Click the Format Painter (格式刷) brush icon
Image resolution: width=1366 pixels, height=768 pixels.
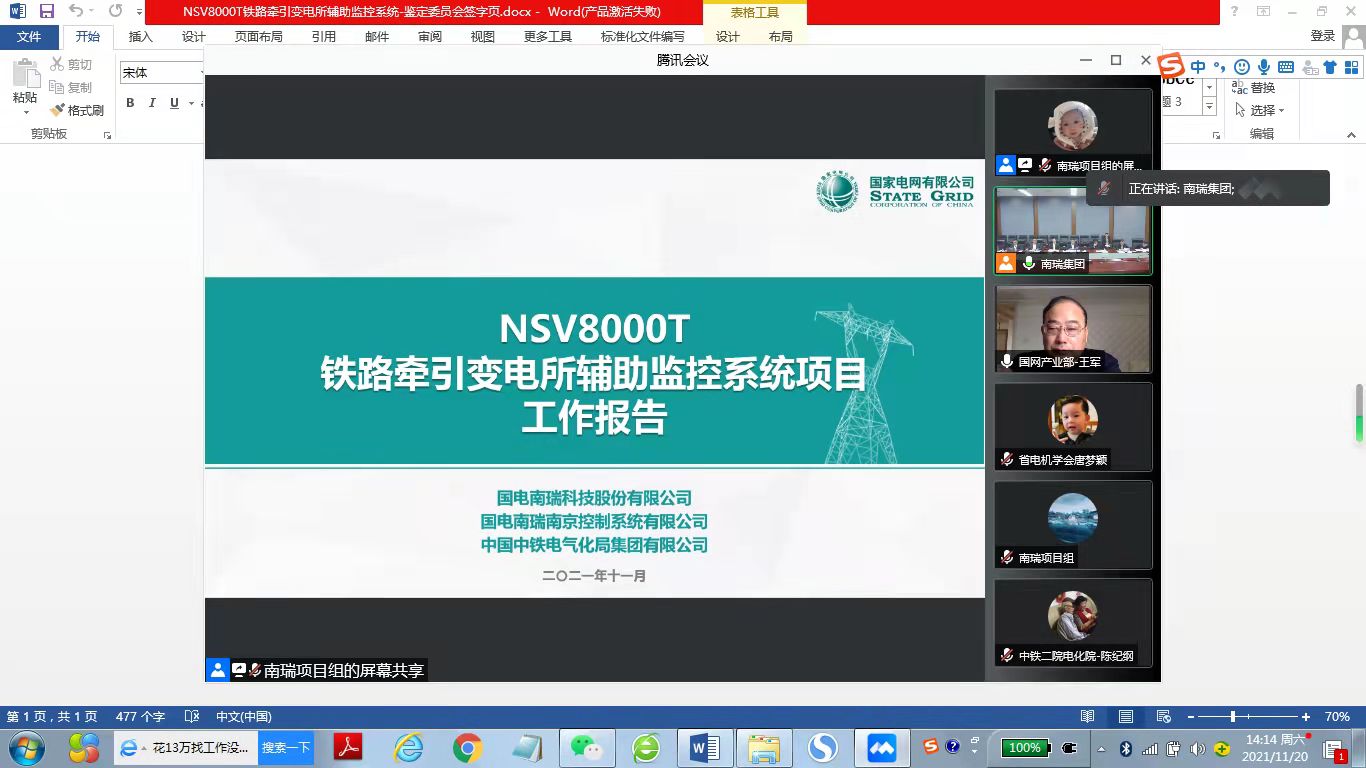click(58, 111)
